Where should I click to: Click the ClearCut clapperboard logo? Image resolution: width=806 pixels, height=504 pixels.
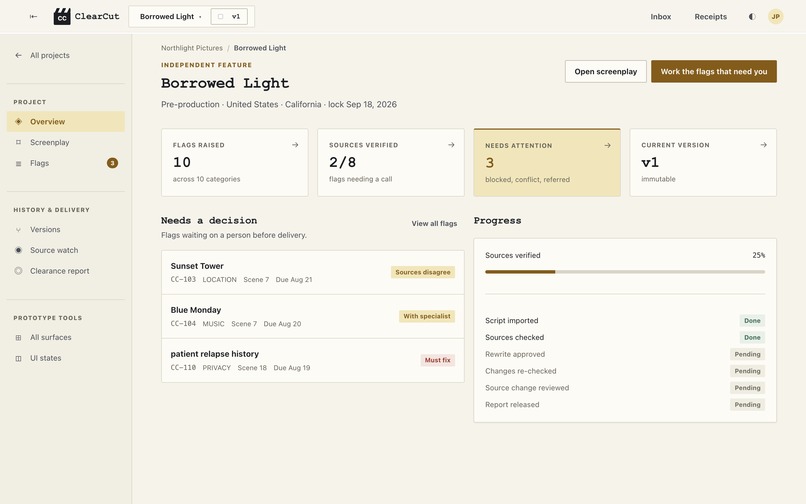62,16
